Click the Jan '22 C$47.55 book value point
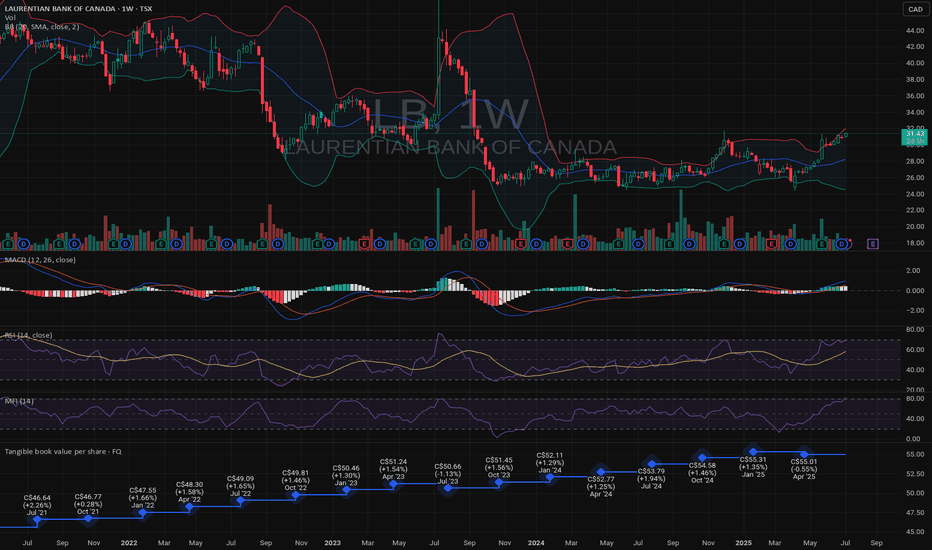932x550 pixels. (x=143, y=513)
